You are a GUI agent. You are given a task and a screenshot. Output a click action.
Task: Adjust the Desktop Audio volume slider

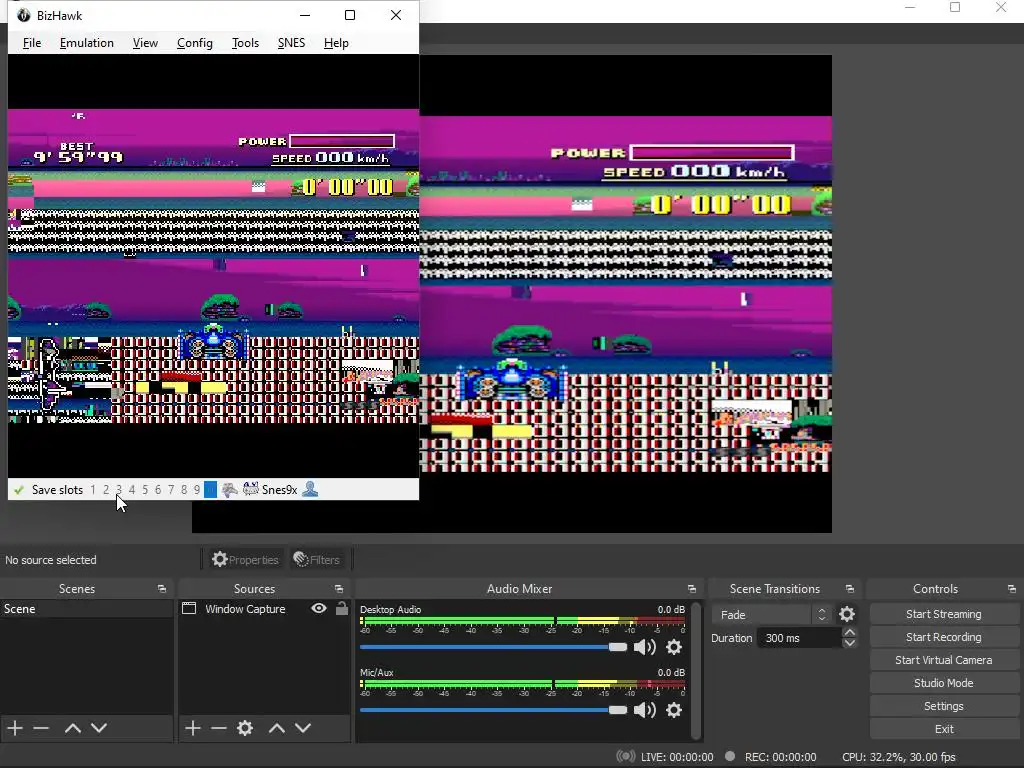pos(493,647)
